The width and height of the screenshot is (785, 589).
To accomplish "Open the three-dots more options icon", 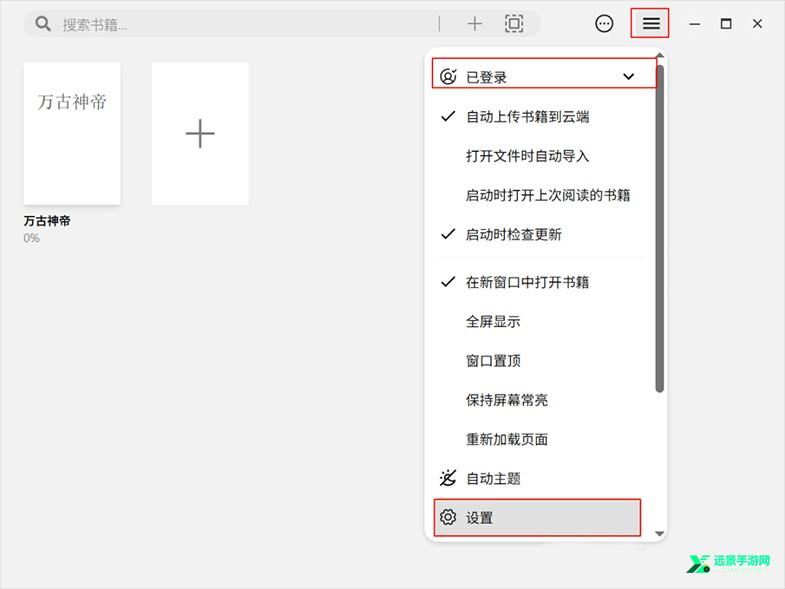I will point(604,24).
